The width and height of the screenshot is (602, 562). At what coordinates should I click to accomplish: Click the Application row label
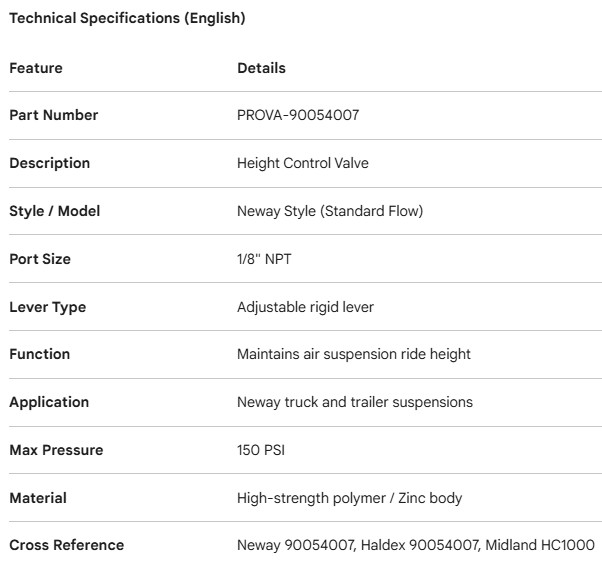point(49,402)
